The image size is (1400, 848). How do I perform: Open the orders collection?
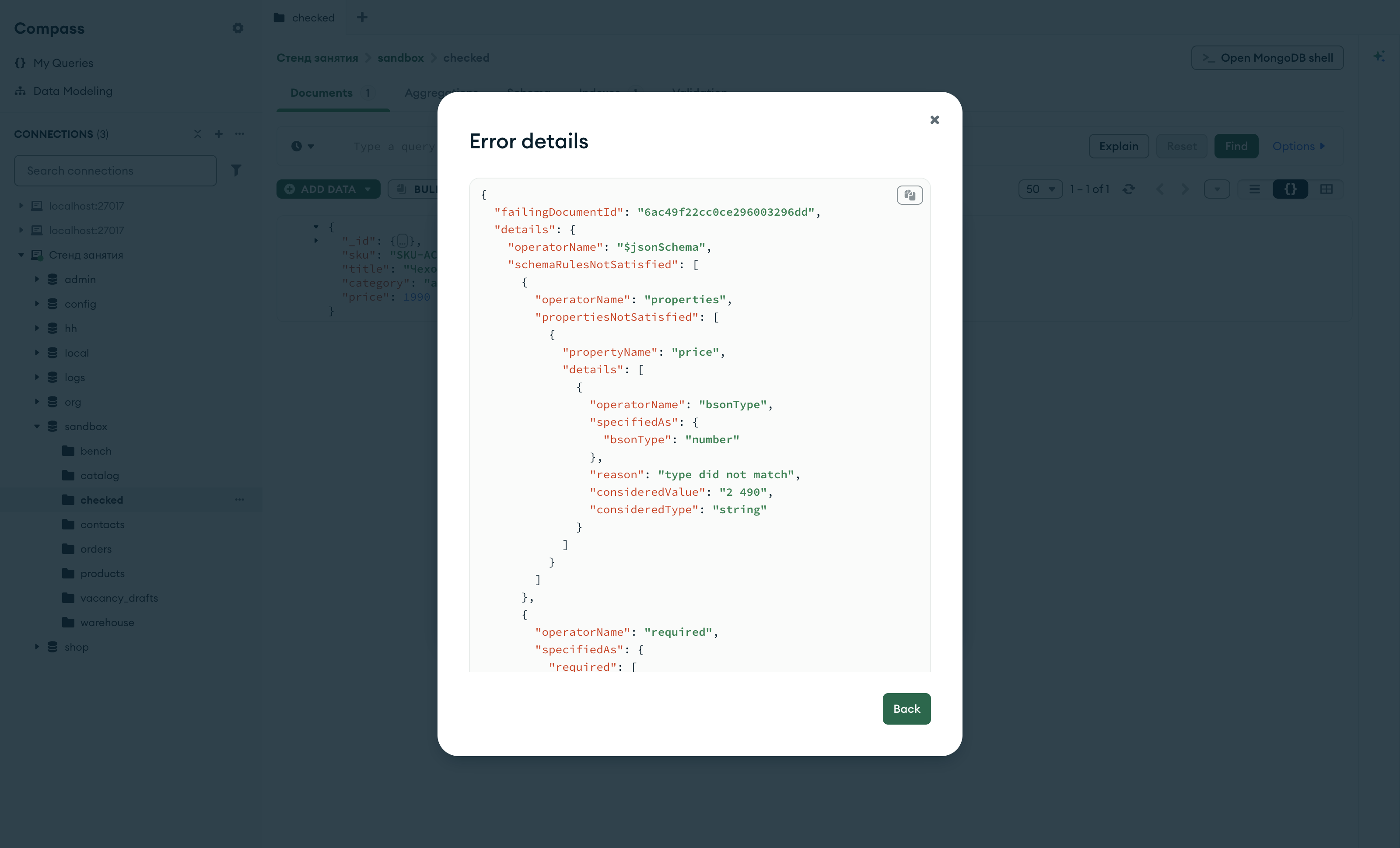[95, 549]
